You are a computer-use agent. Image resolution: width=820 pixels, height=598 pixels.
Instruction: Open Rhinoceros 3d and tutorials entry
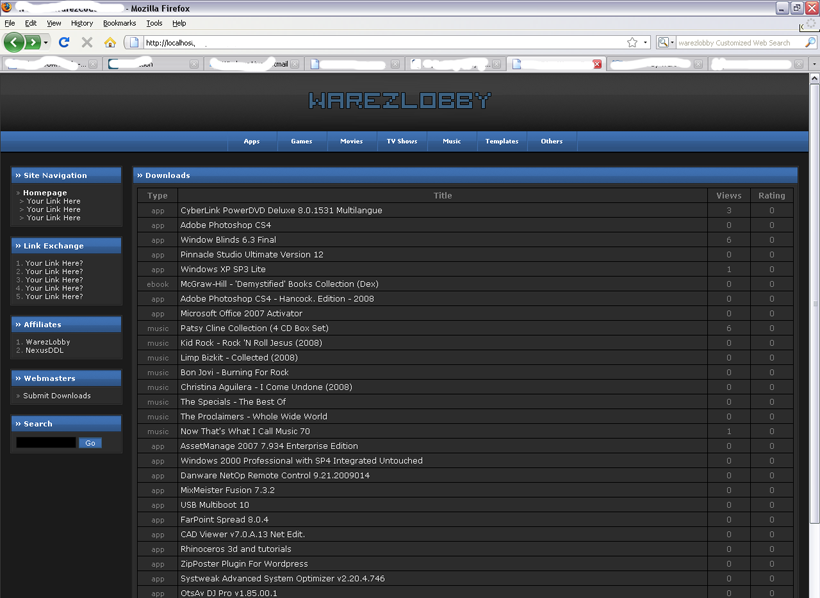tap(235, 549)
